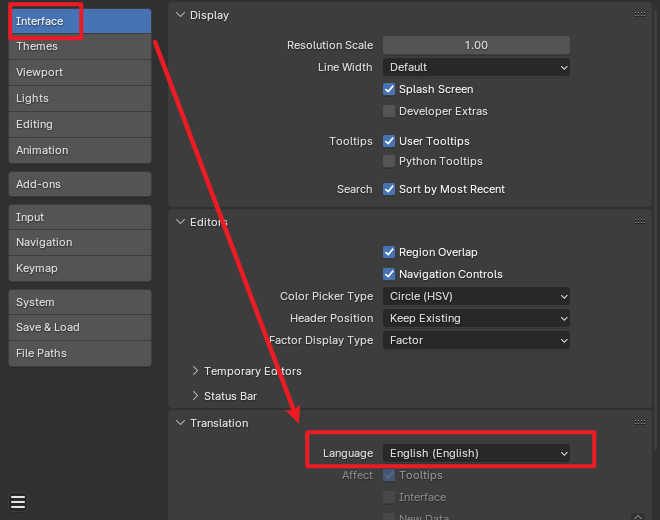Toggle the Splash Screen checkbox
Viewport: 660px width, 520px height.
click(x=390, y=89)
